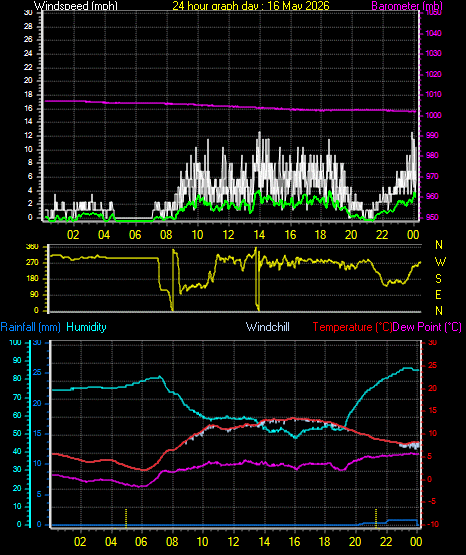Click the 50 humidity scale value
This screenshot has width=466, height=555.
[17, 433]
